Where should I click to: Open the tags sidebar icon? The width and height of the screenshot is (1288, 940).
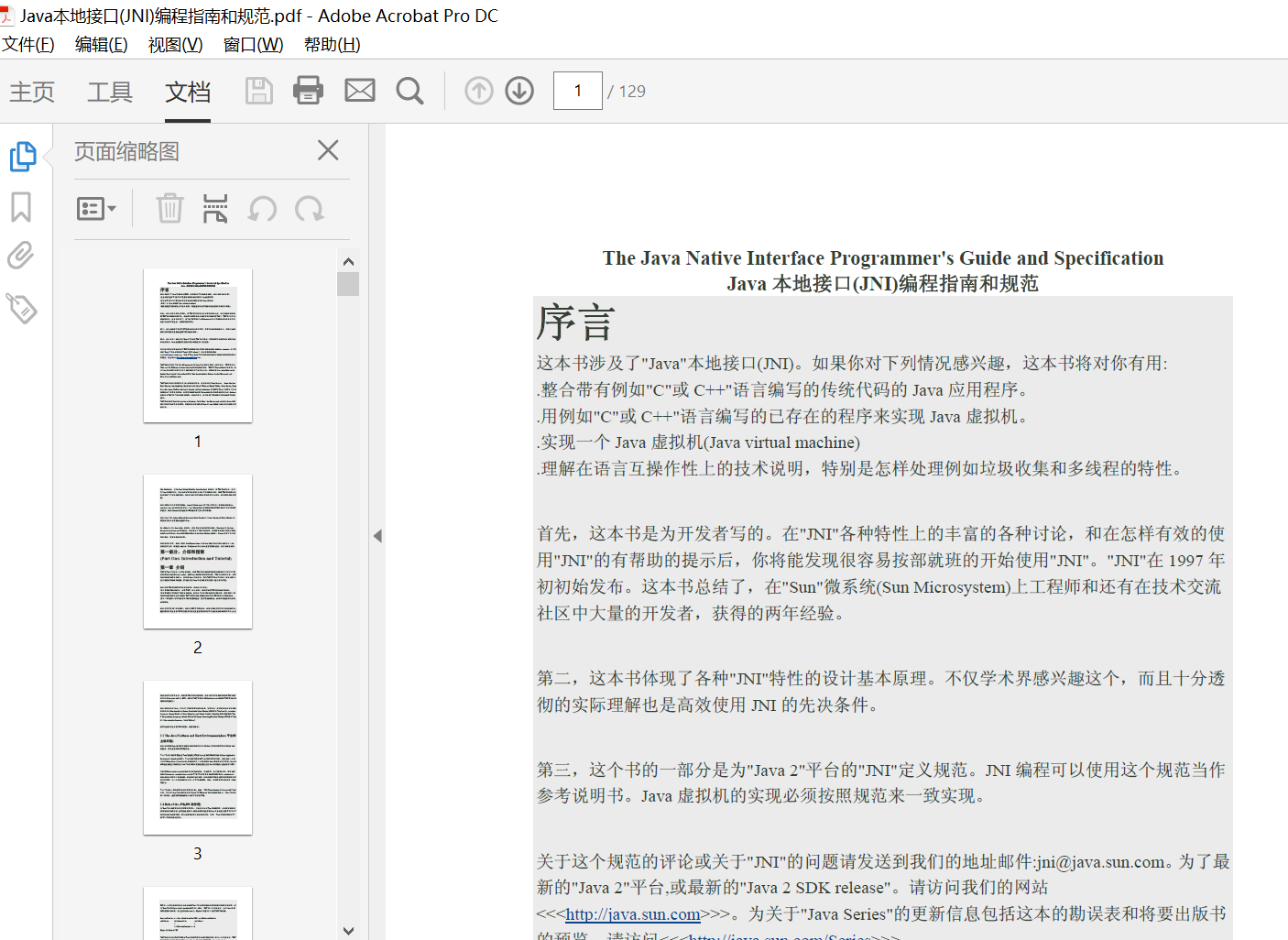click(21, 308)
